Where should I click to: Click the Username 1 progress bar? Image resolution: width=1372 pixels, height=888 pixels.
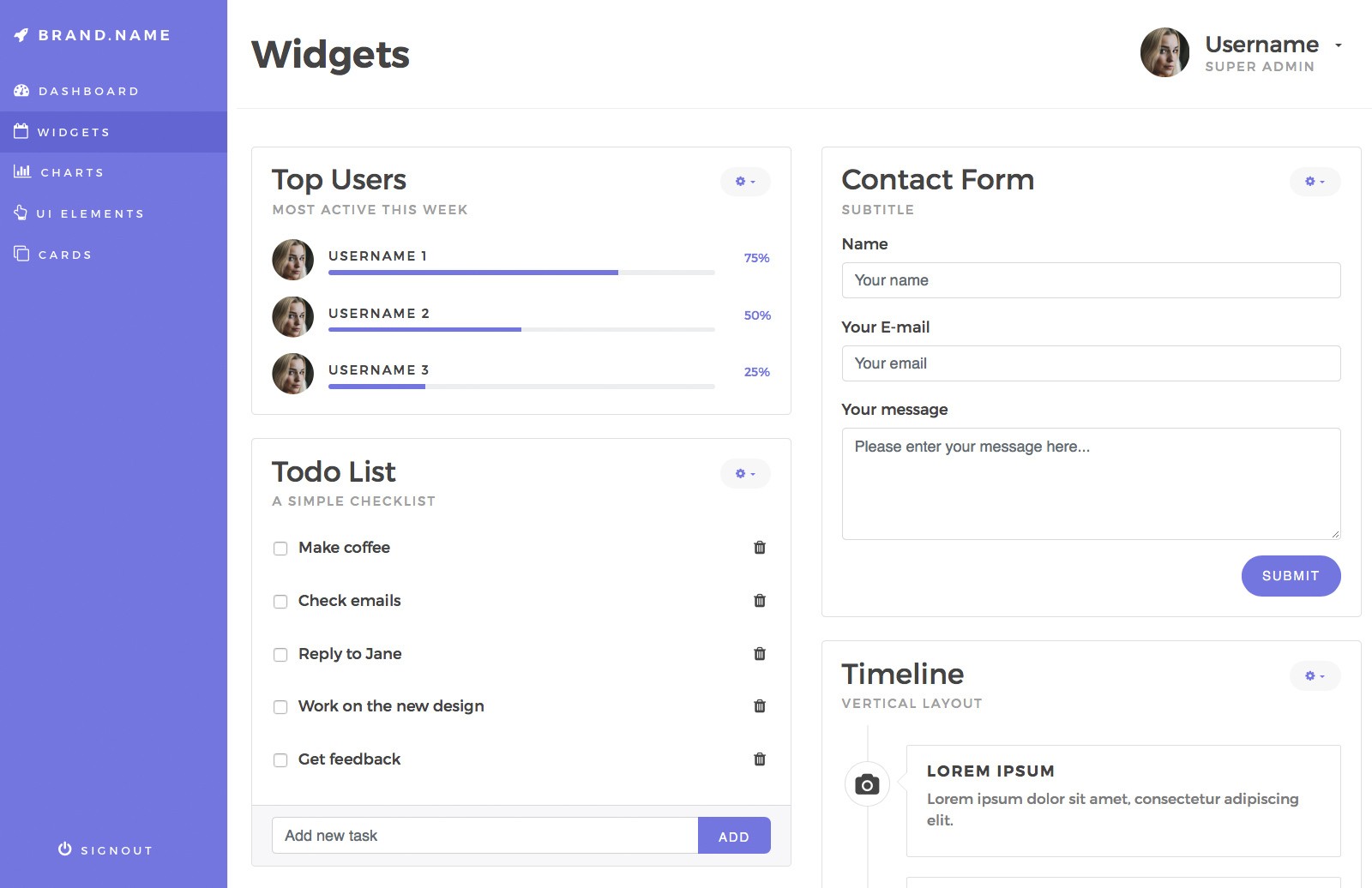[x=521, y=273]
